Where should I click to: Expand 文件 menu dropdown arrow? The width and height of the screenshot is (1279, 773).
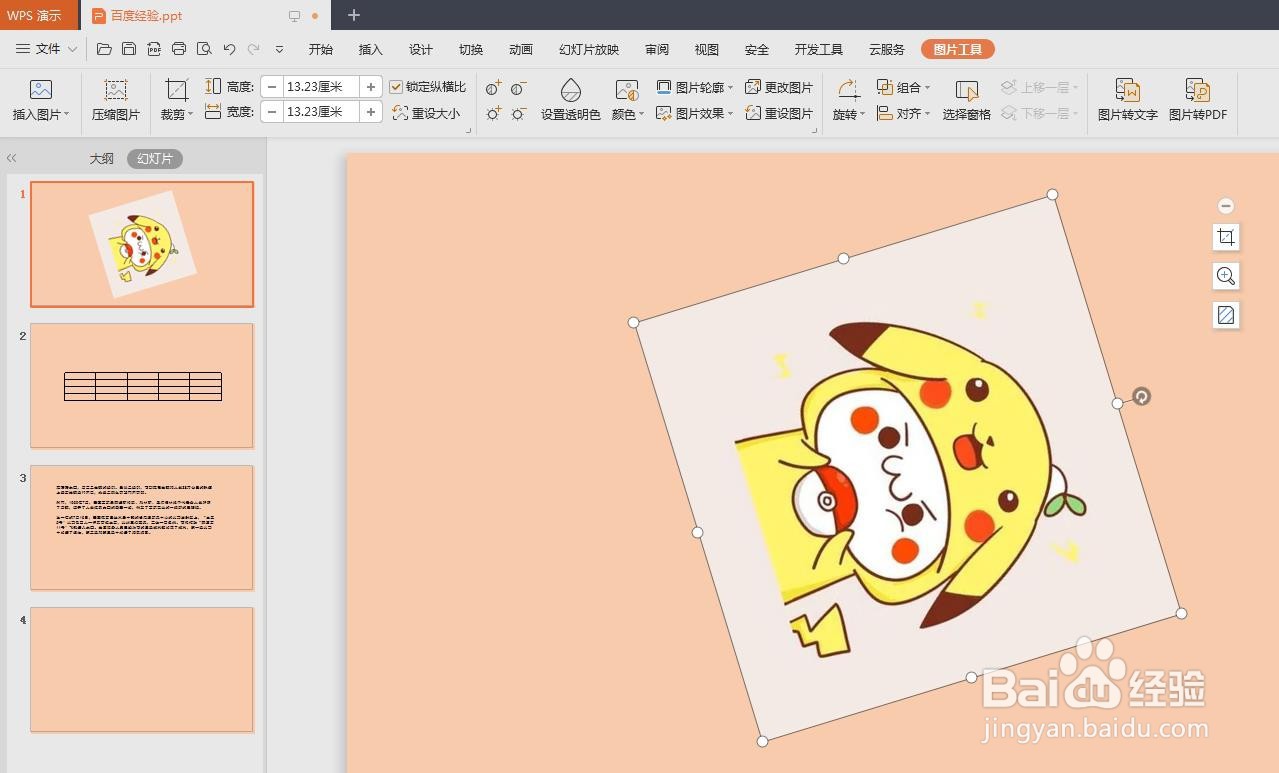pyautogui.click(x=72, y=49)
